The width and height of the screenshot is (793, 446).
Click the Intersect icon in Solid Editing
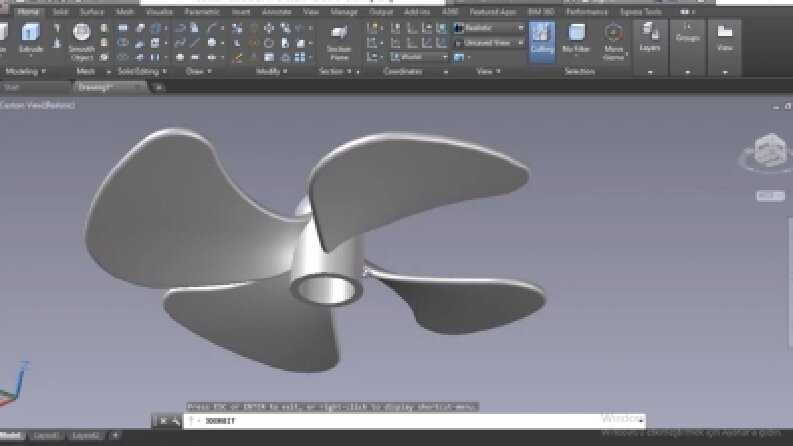122,57
